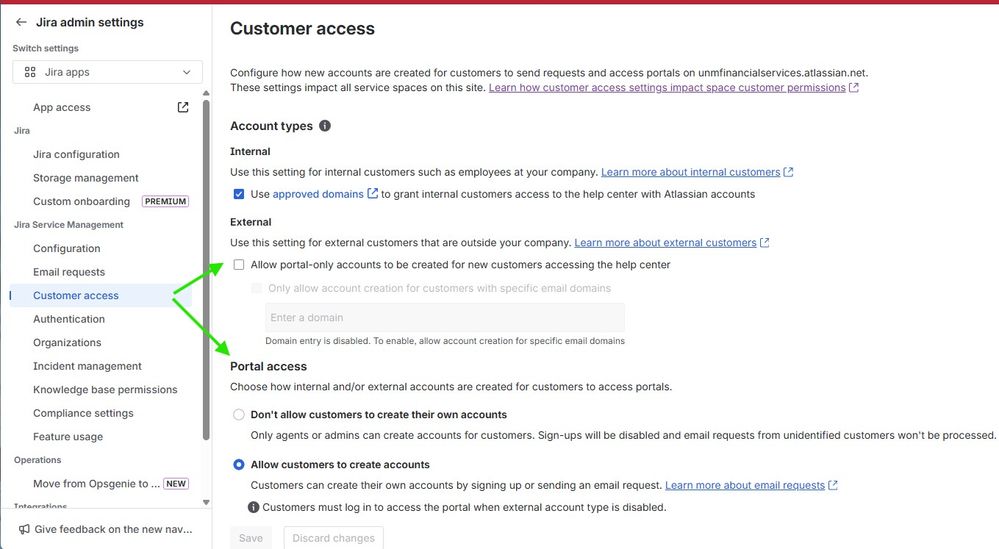Click the App access external link icon
The height and width of the screenshot is (549, 999).
click(x=183, y=107)
